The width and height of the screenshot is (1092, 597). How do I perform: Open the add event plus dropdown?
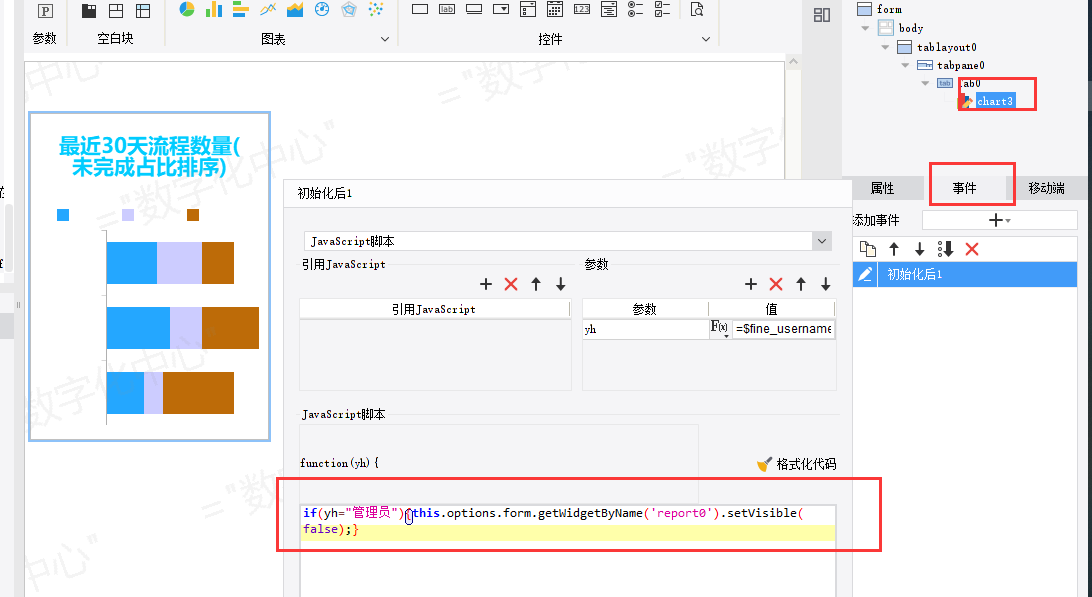pyautogui.click(x=999, y=220)
